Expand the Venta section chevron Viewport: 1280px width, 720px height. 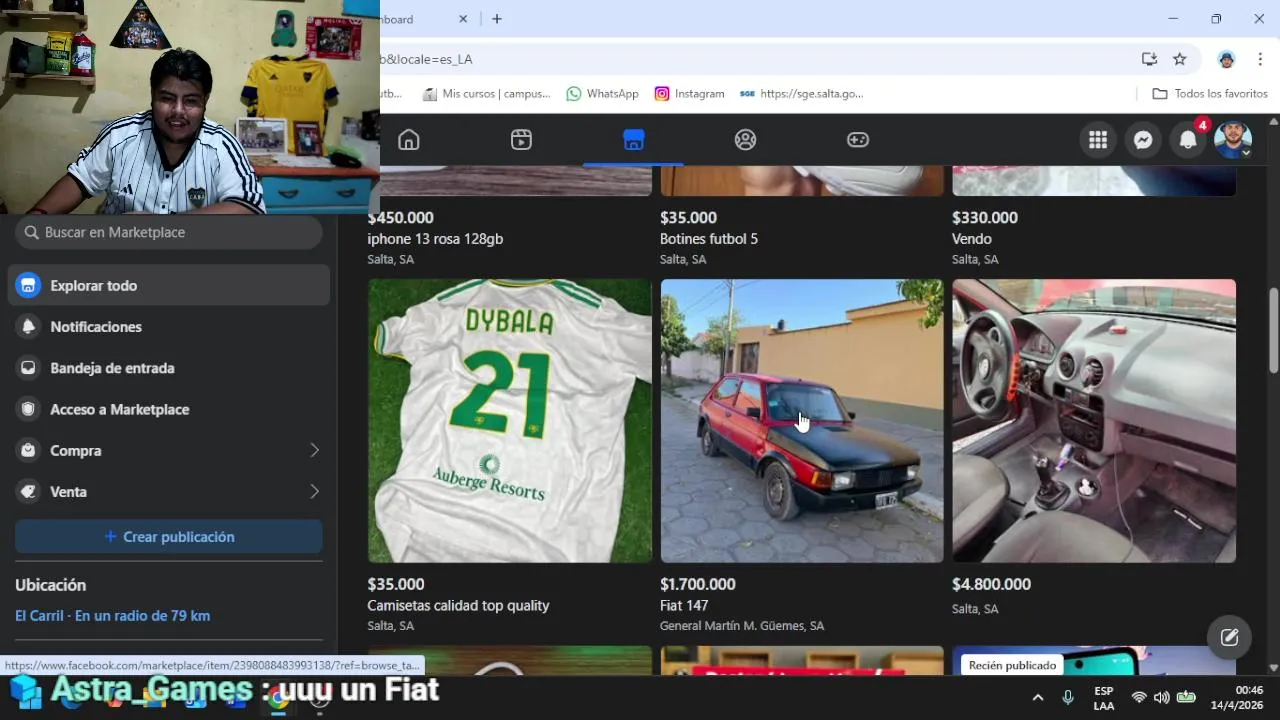click(x=314, y=491)
